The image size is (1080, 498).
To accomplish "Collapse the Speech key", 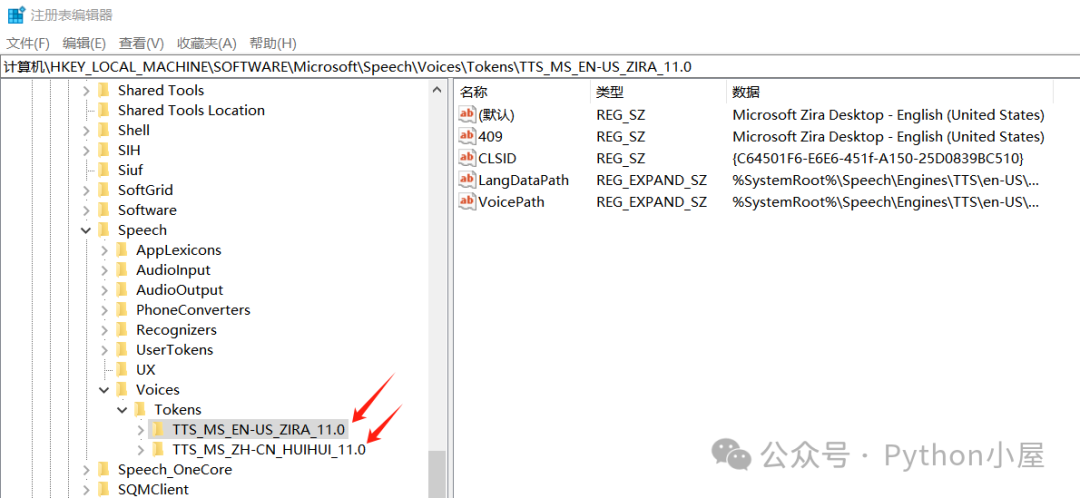I will coord(86,230).
